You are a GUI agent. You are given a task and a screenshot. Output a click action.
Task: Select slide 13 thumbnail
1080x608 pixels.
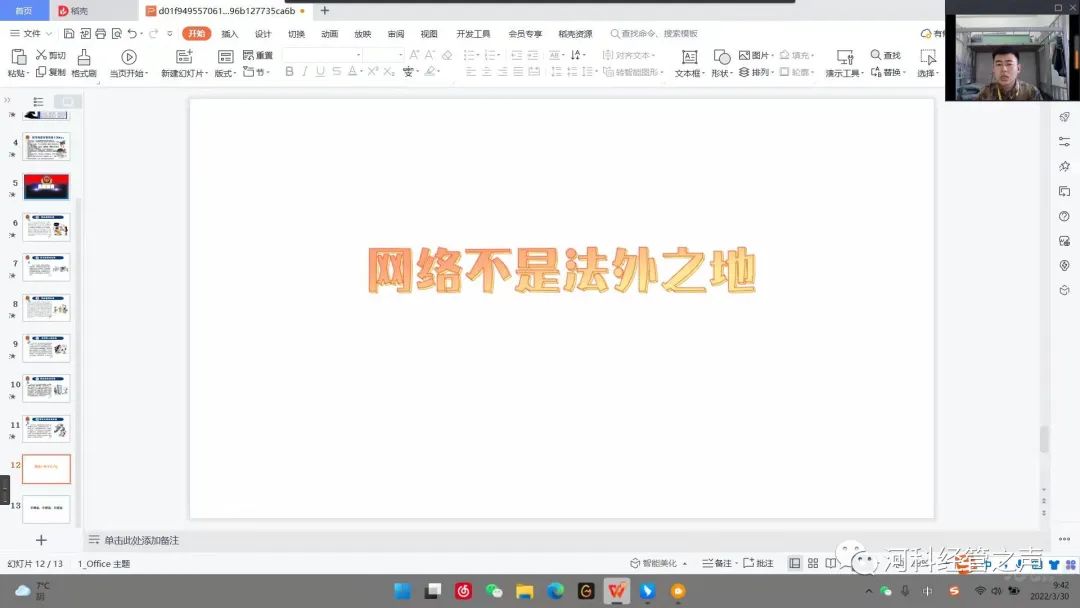pyautogui.click(x=46, y=509)
